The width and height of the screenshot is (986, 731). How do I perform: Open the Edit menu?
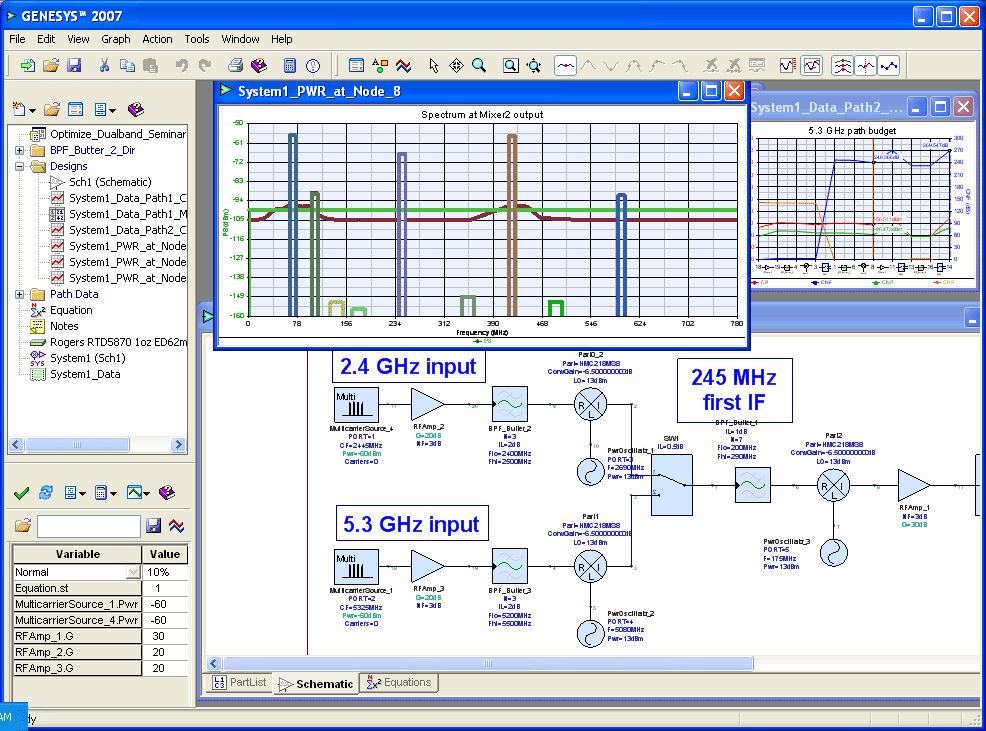(x=46, y=39)
